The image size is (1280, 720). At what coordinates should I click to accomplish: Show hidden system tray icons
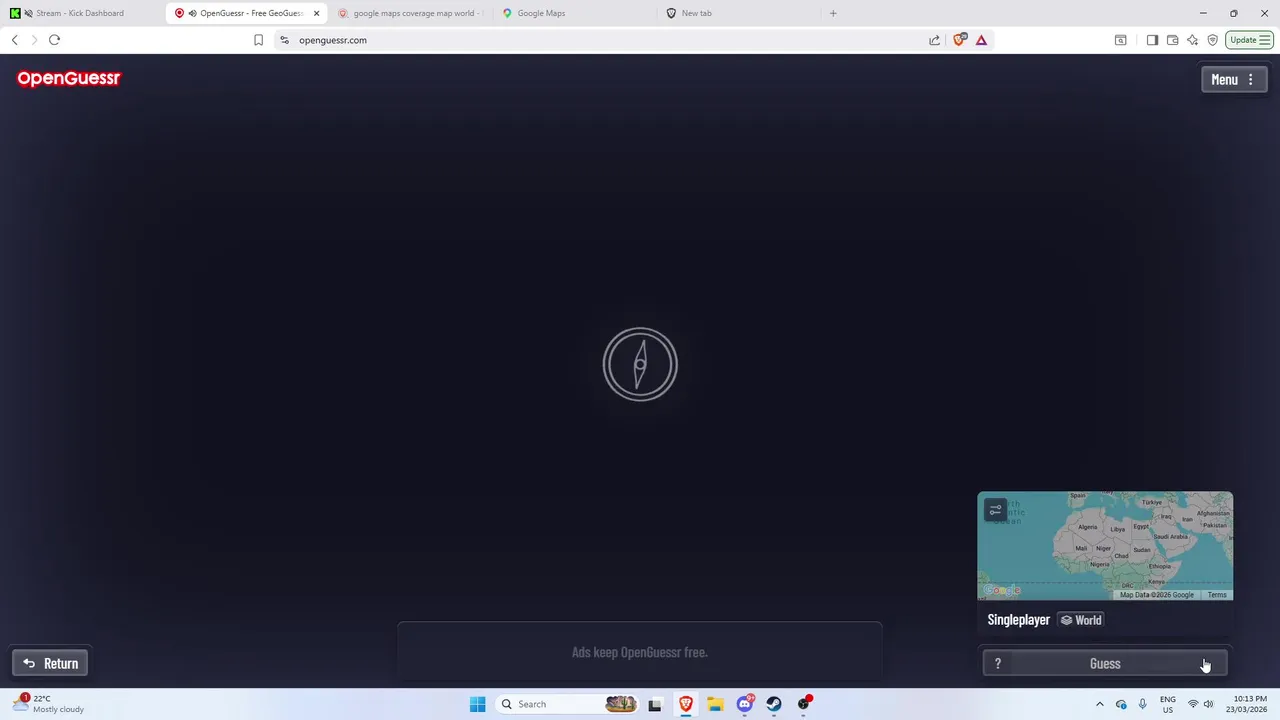[1100, 704]
